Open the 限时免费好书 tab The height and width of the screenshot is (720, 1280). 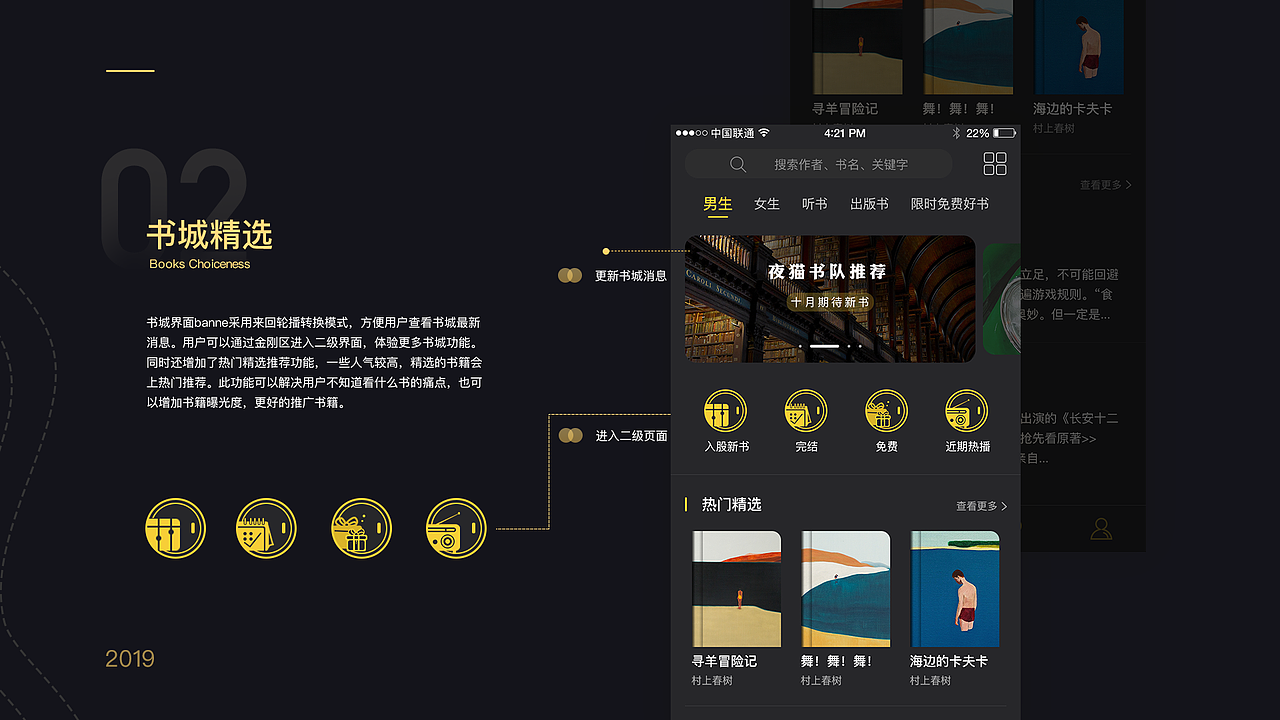(948, 204)
